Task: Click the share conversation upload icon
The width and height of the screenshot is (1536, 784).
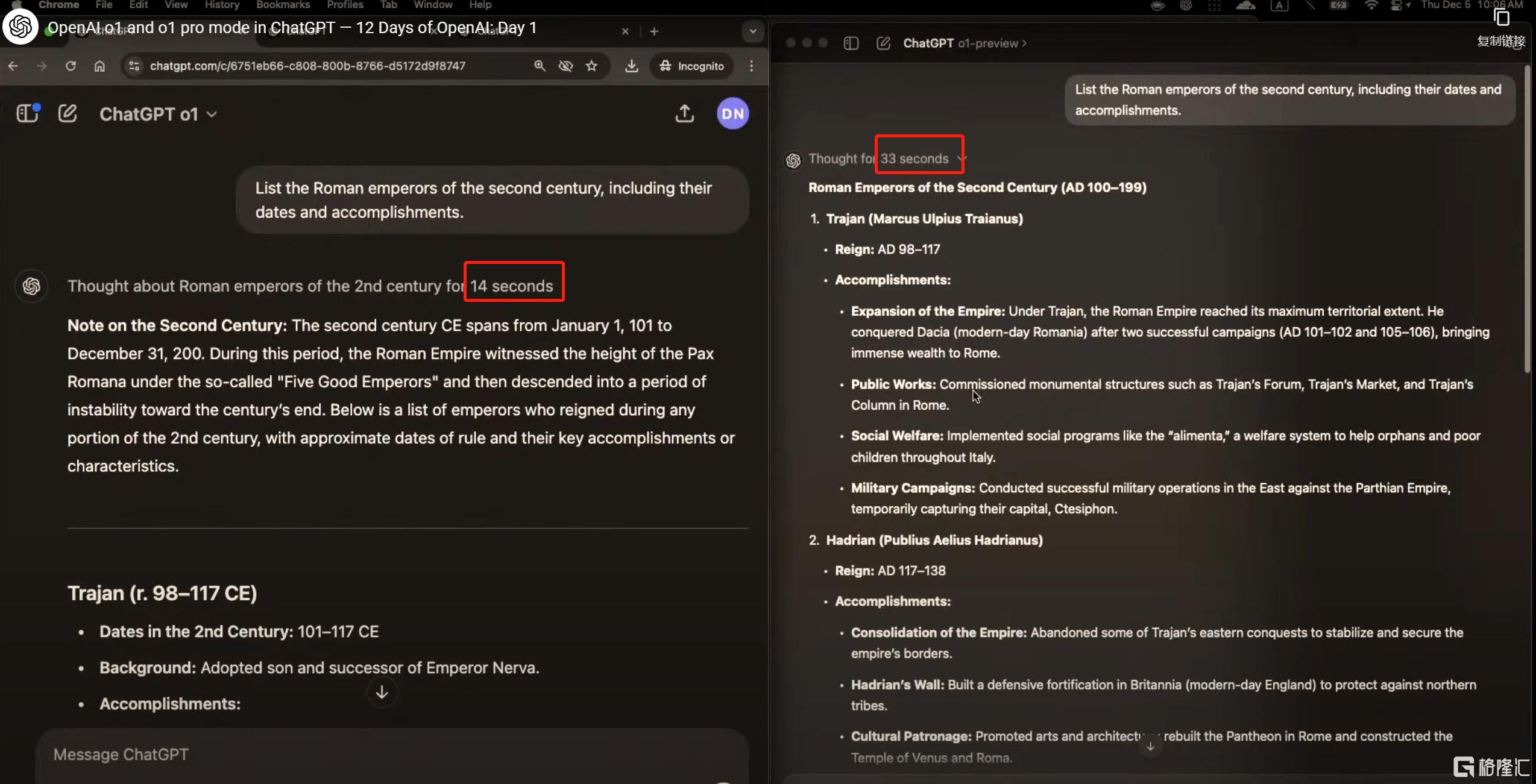Action: coord(684,113)
